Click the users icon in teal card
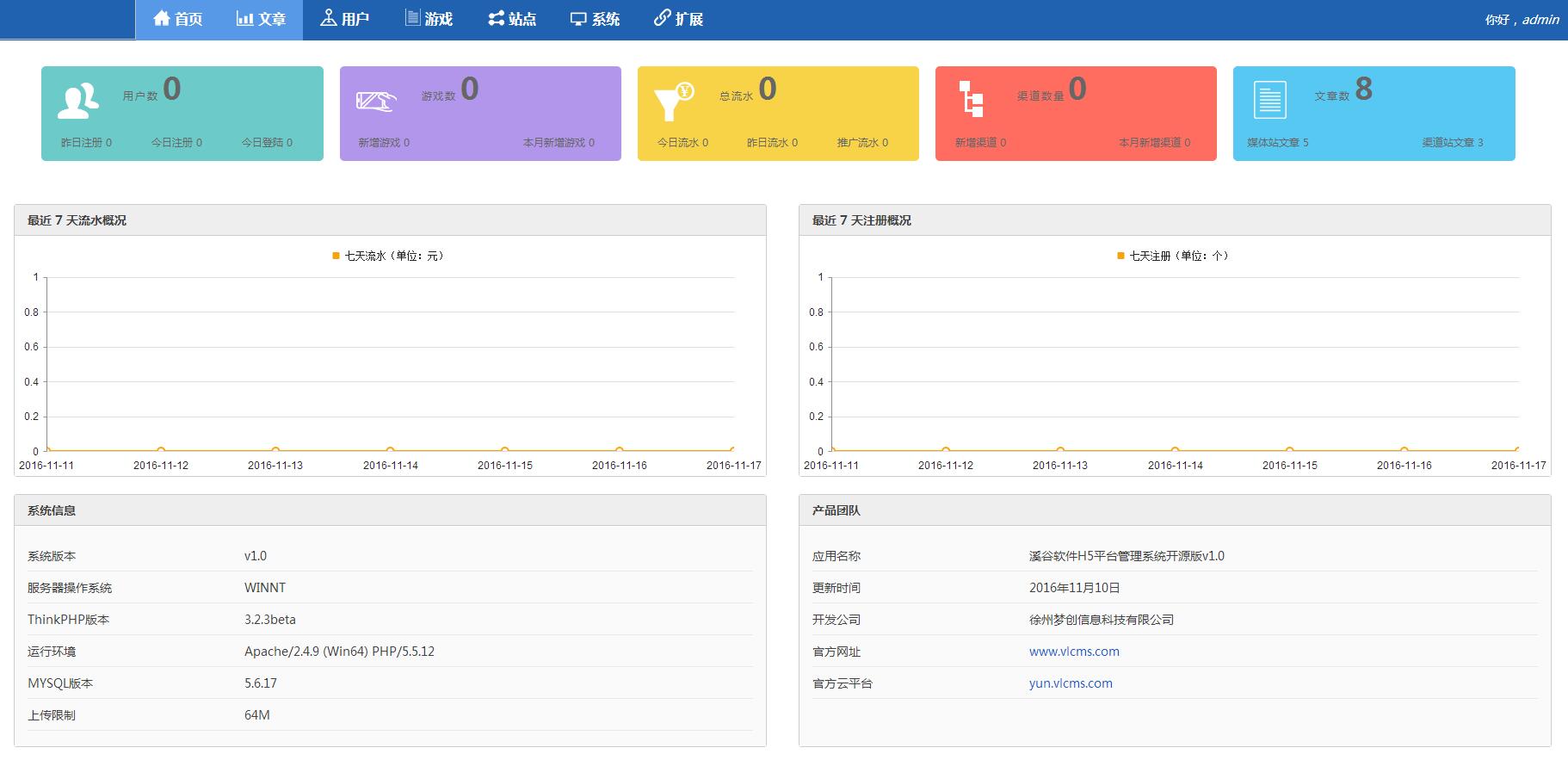Screen dimensions: 1568x760 [77, 101]
